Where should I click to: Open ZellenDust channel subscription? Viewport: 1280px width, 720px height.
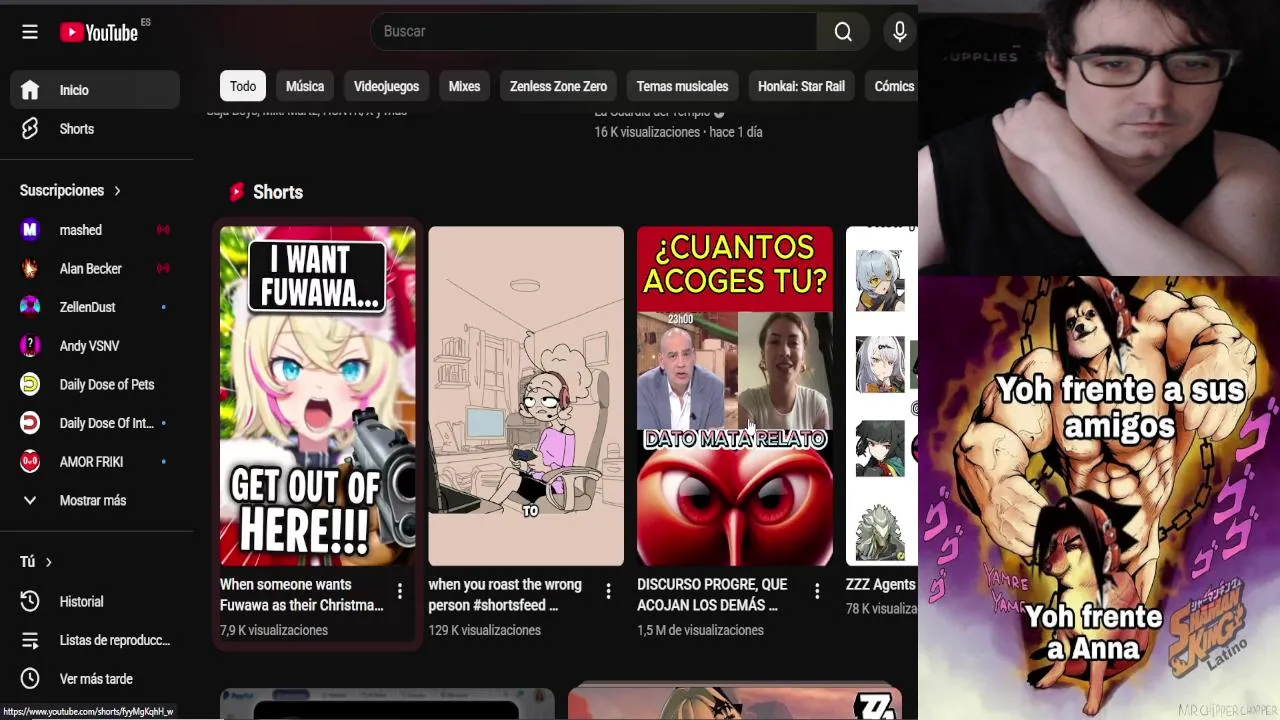pyautogui.click(x=95, y=307)
